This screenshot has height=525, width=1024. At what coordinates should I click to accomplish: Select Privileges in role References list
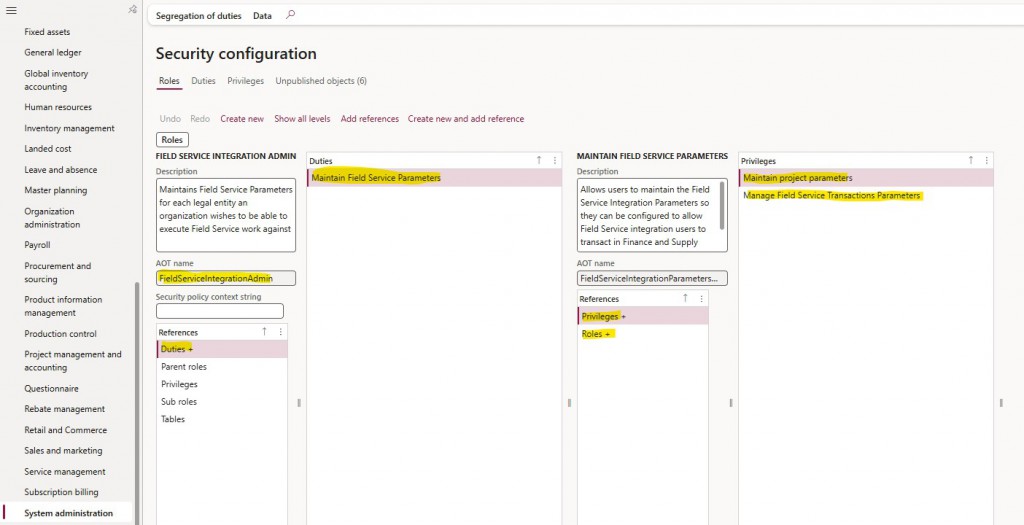[x=222, y=384]
